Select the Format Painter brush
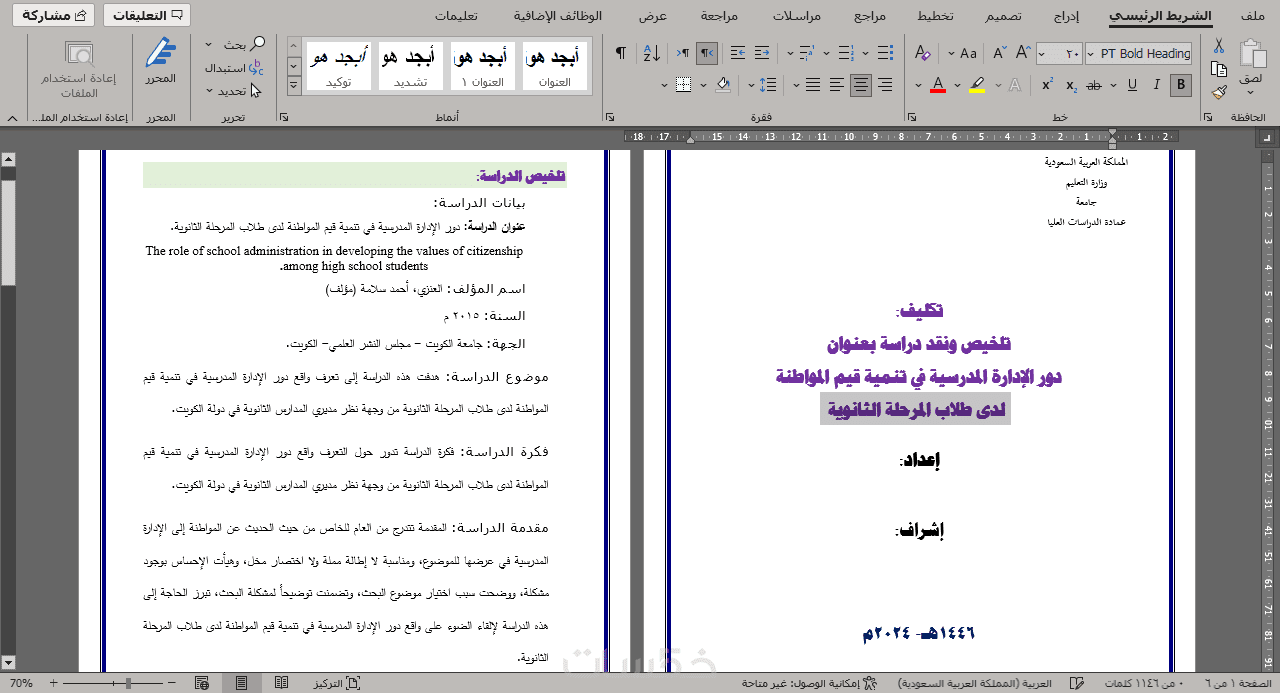The height and width of the screenshot is (693, 1280). [x=1218, y=92]
